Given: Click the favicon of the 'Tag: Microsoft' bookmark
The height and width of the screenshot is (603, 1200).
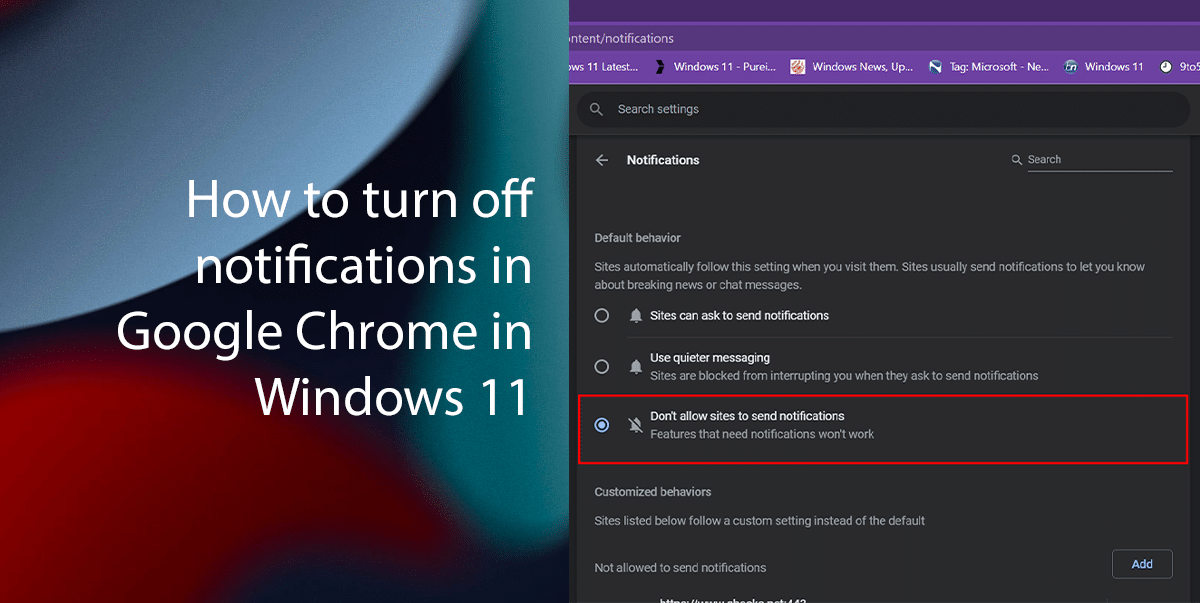Looking at the screenshot, I should 934,66.
